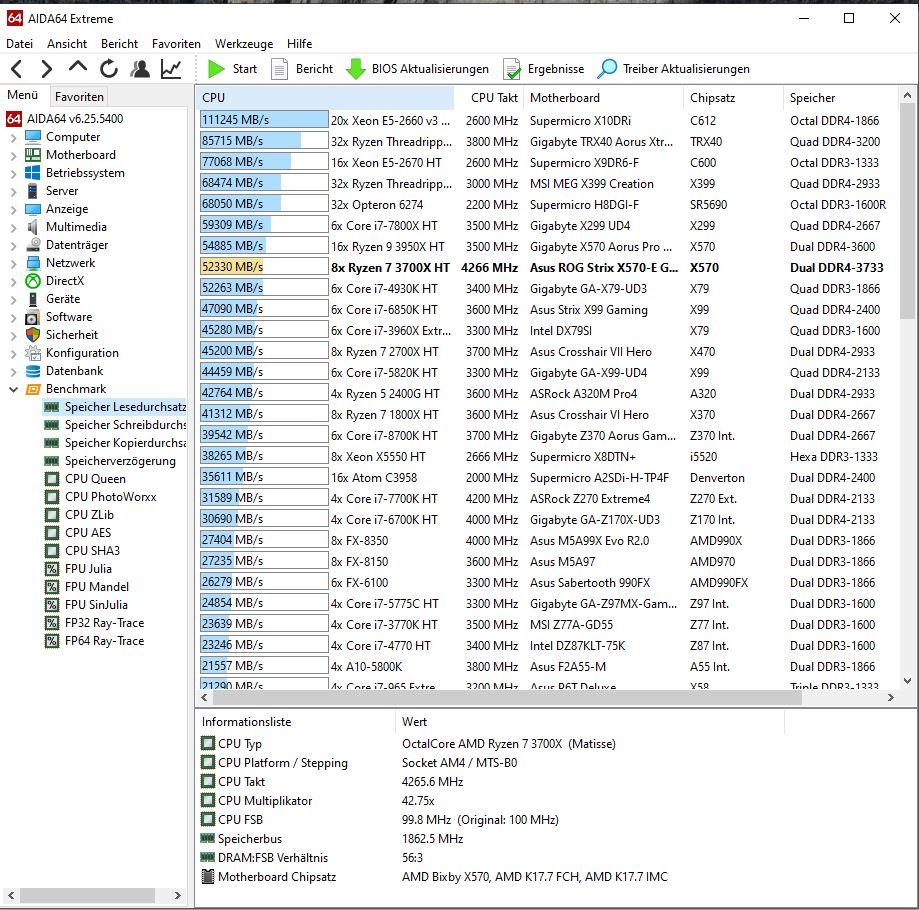919x910 pixels.
Task: Select the DirectX Xbox icon
Action: (33, 281)
